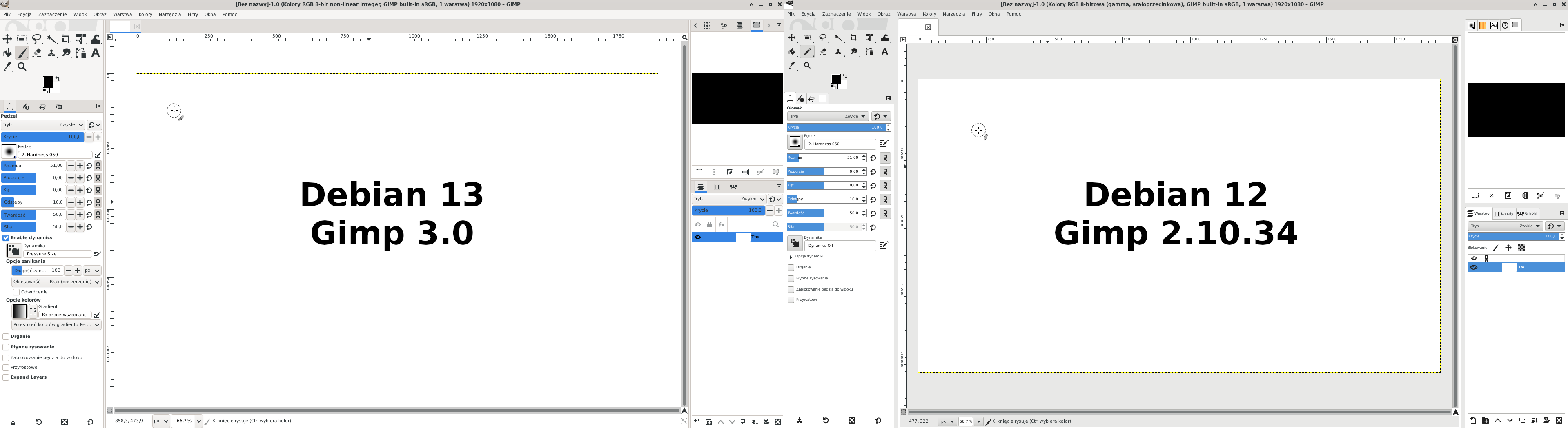Select the Text tool in GIMP 3.0 toolbox
Screen dimensions: 1568x428
96,53
